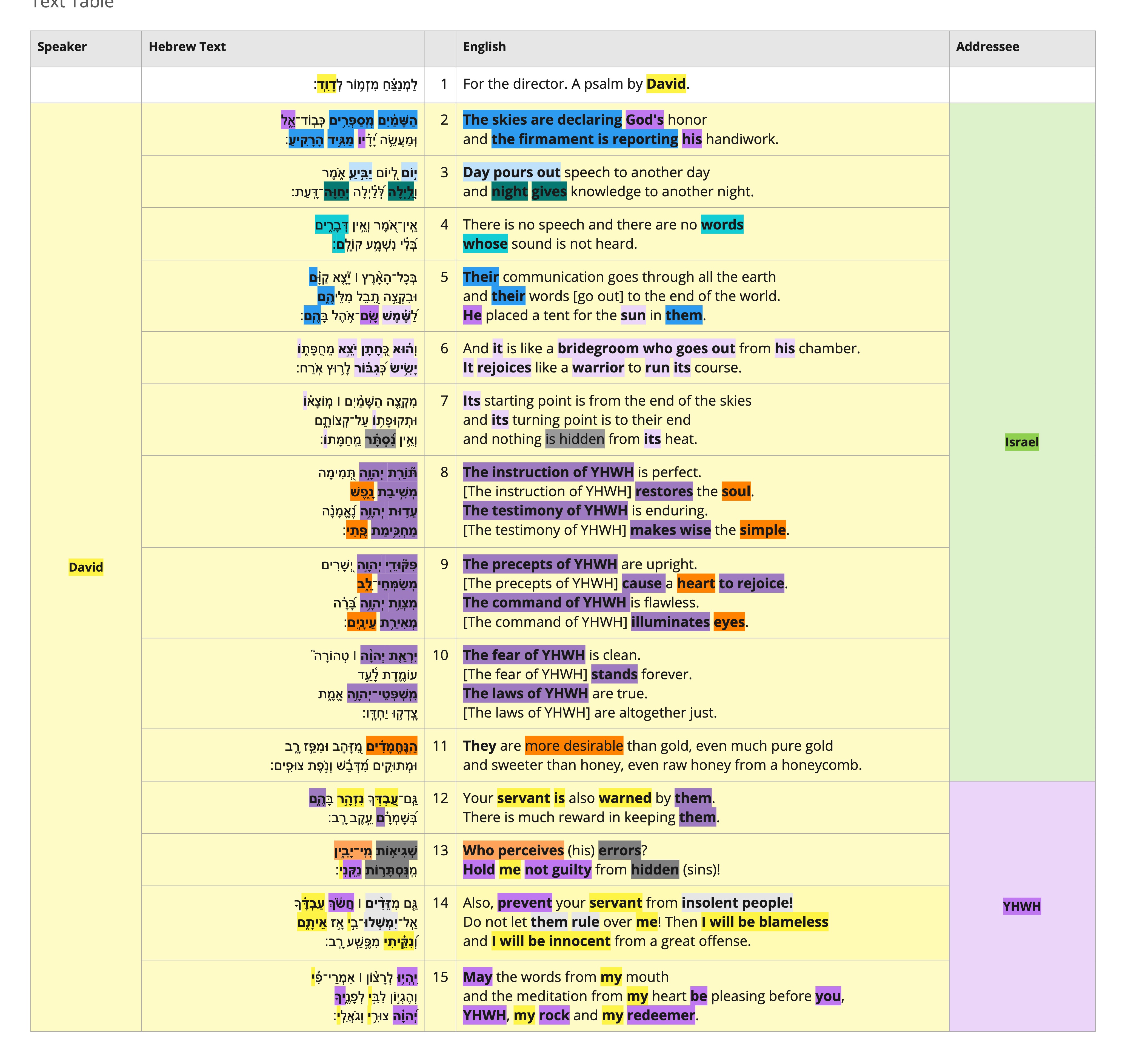This screenshot has width=1128, height=1064.
Task: Click purple 'rock' in verse 15
Action: [554, 1015]
